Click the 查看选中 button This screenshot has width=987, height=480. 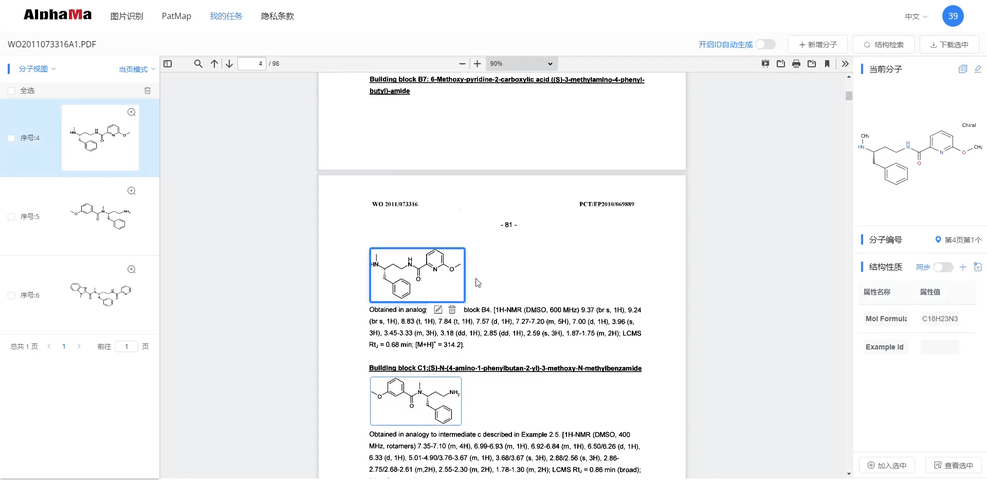[x=953, y=466]
